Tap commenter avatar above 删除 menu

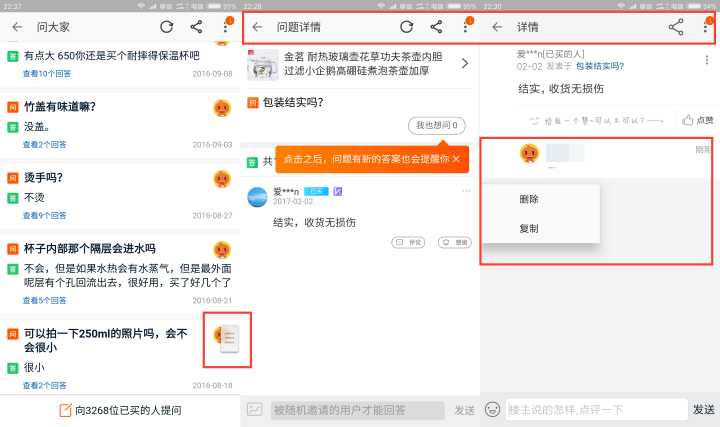point(529,153)
